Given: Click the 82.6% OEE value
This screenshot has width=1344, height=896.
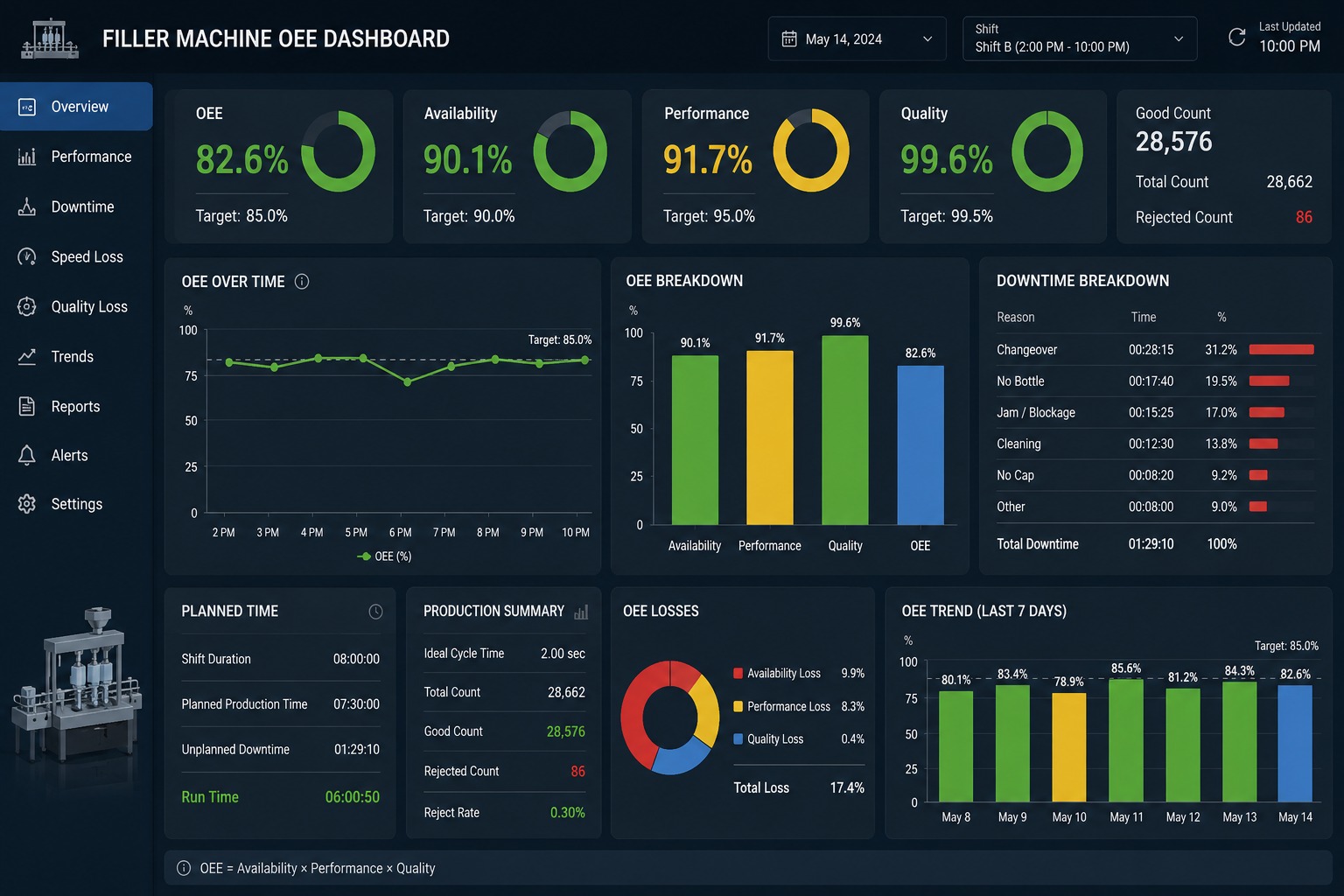Looking at the screenshot, I should [x=241, y=159].
